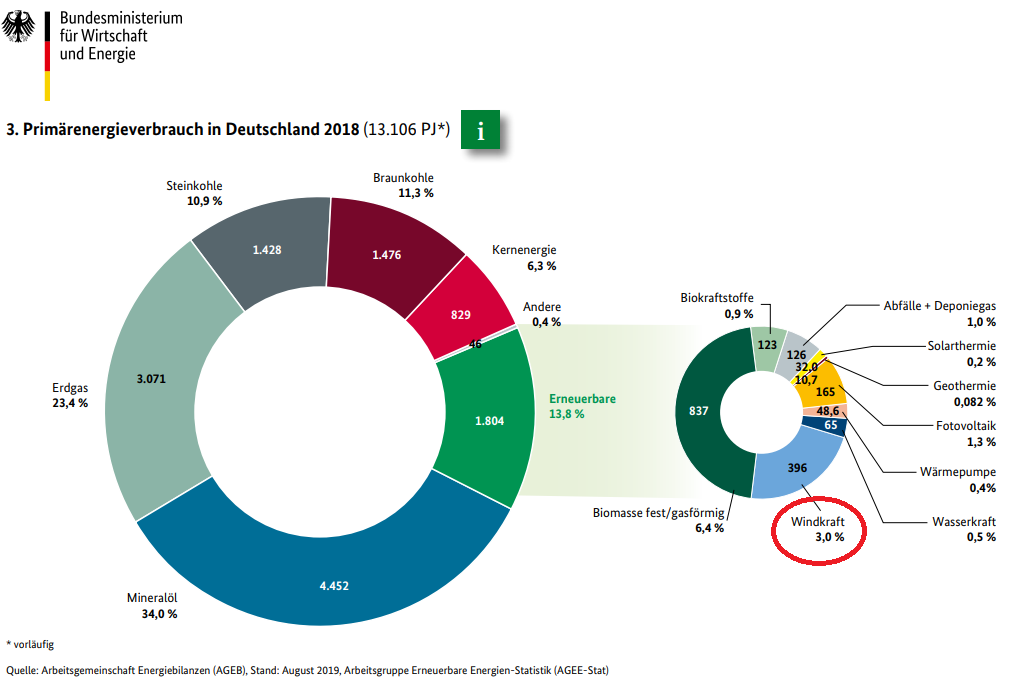Click the red-circled Windkraft 3,0 % label

(818, 529)
